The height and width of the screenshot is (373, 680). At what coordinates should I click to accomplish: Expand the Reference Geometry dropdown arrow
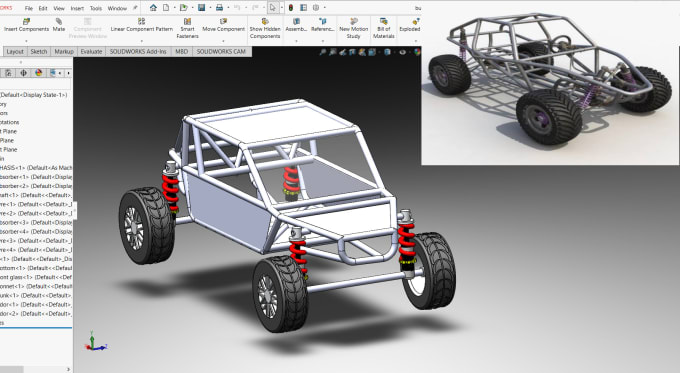[x=323, y=41]
